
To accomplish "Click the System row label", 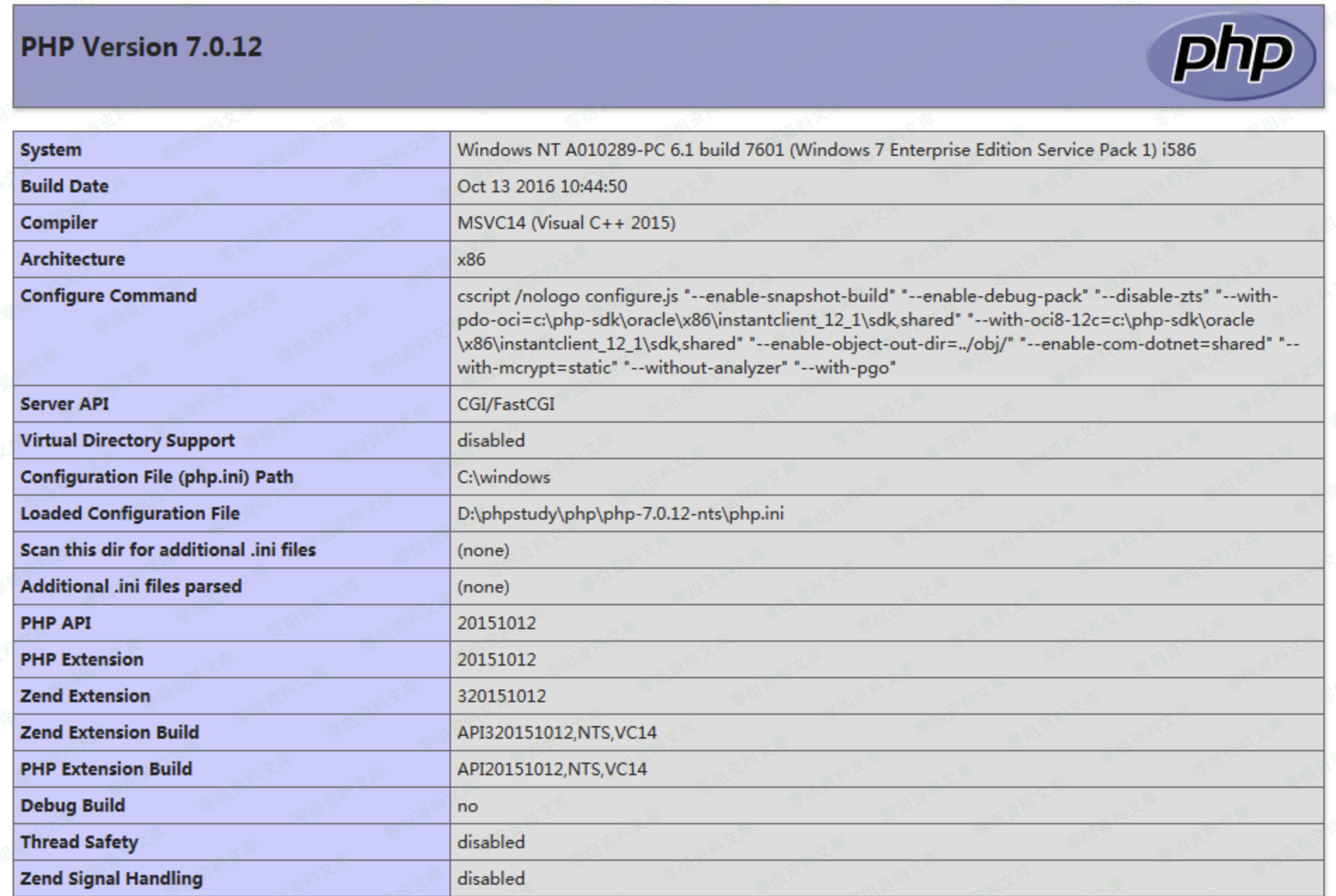I will click(x=51, y=150).
